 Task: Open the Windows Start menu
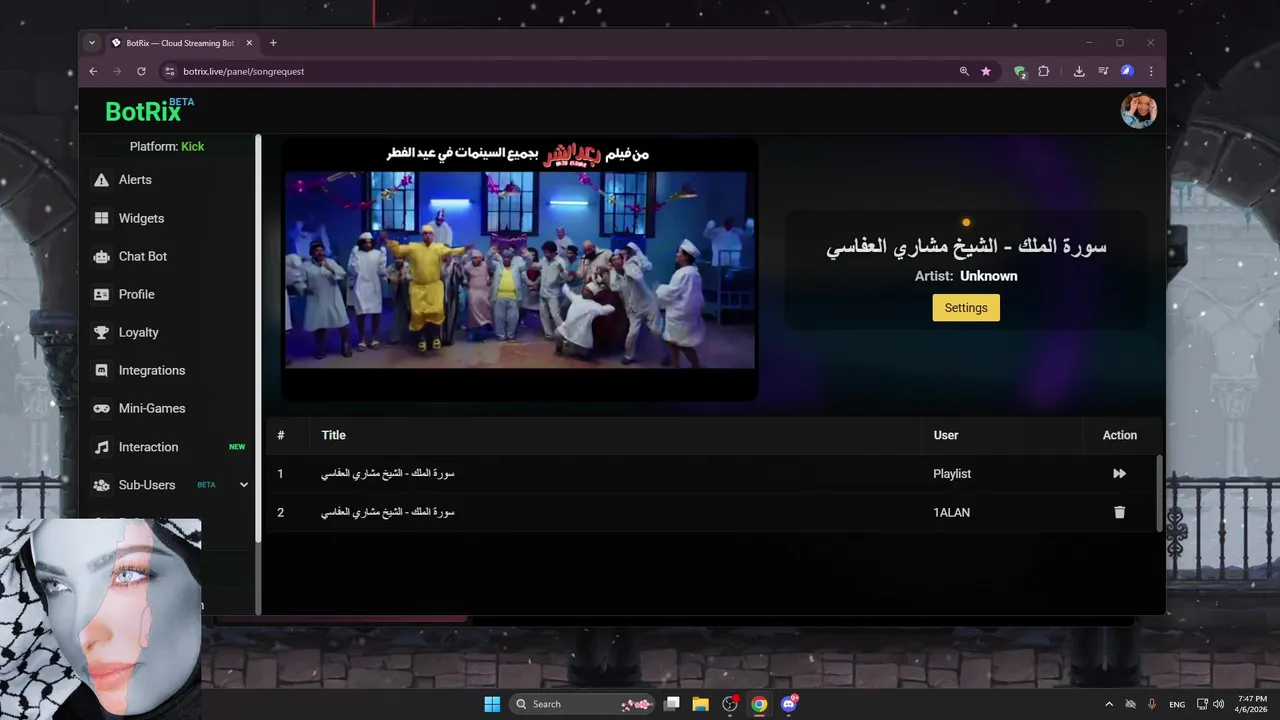coord(492,704)
